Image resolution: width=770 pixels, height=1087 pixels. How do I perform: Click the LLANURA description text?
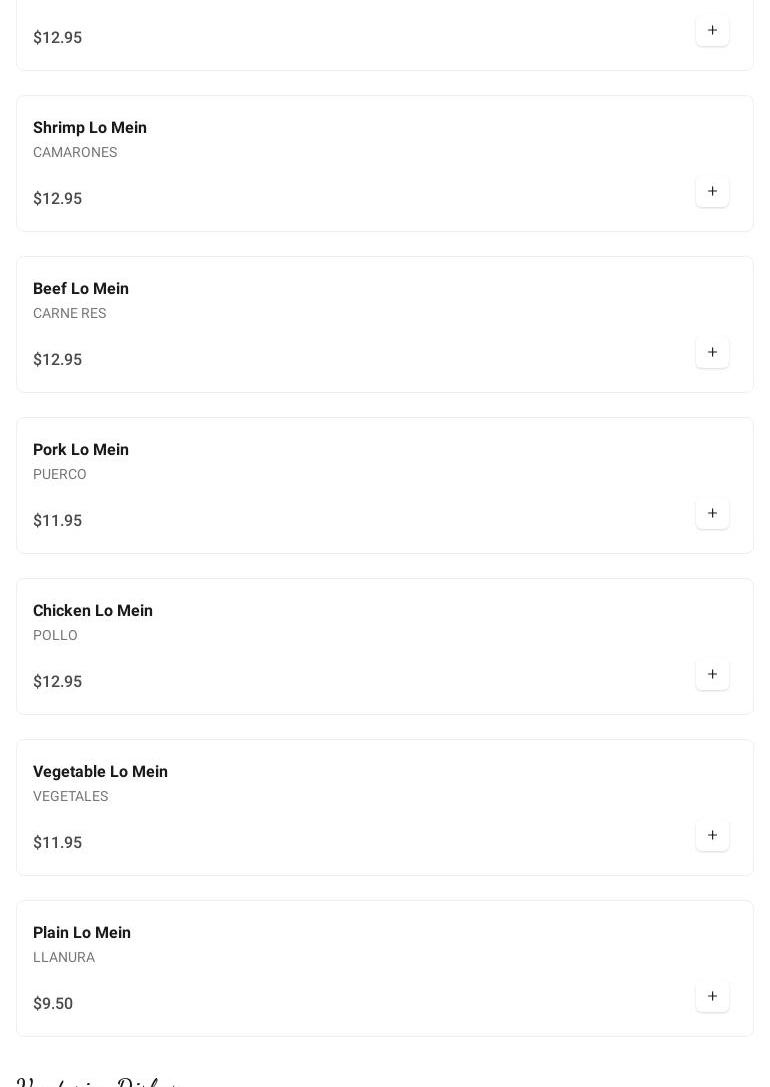[64, 958]
